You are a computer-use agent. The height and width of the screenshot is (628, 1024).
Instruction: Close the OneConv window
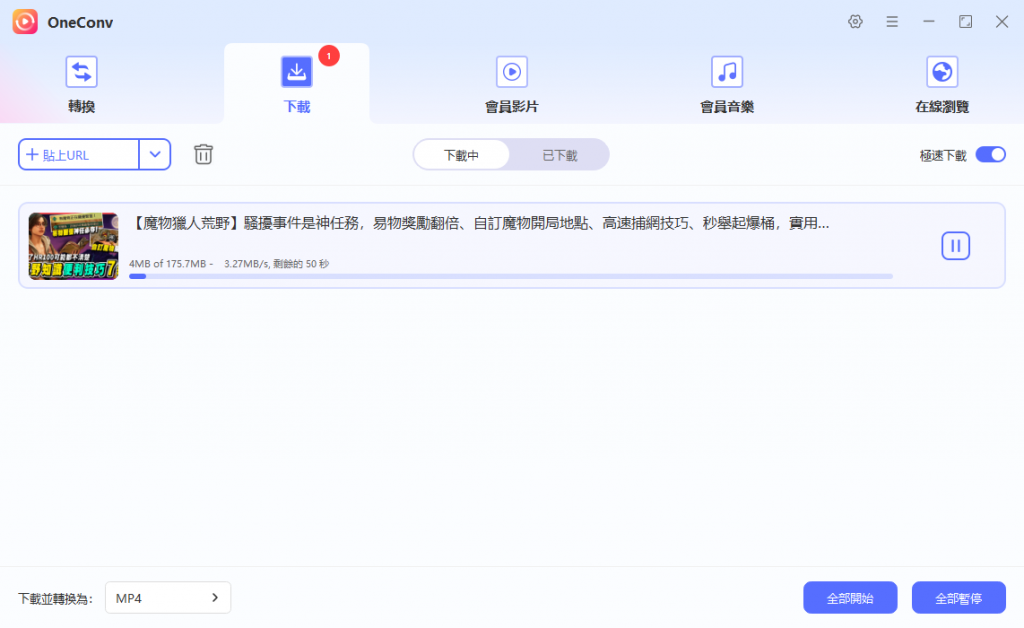point(1002,22)
